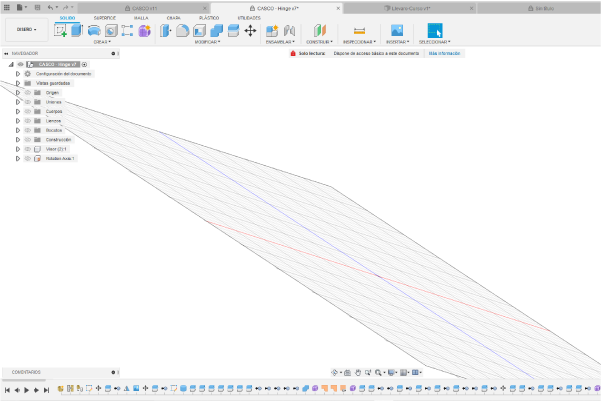Switch to the PLÁSTICO tab
Viewport: 601px width, 401px height.
[x=209, y=18]
